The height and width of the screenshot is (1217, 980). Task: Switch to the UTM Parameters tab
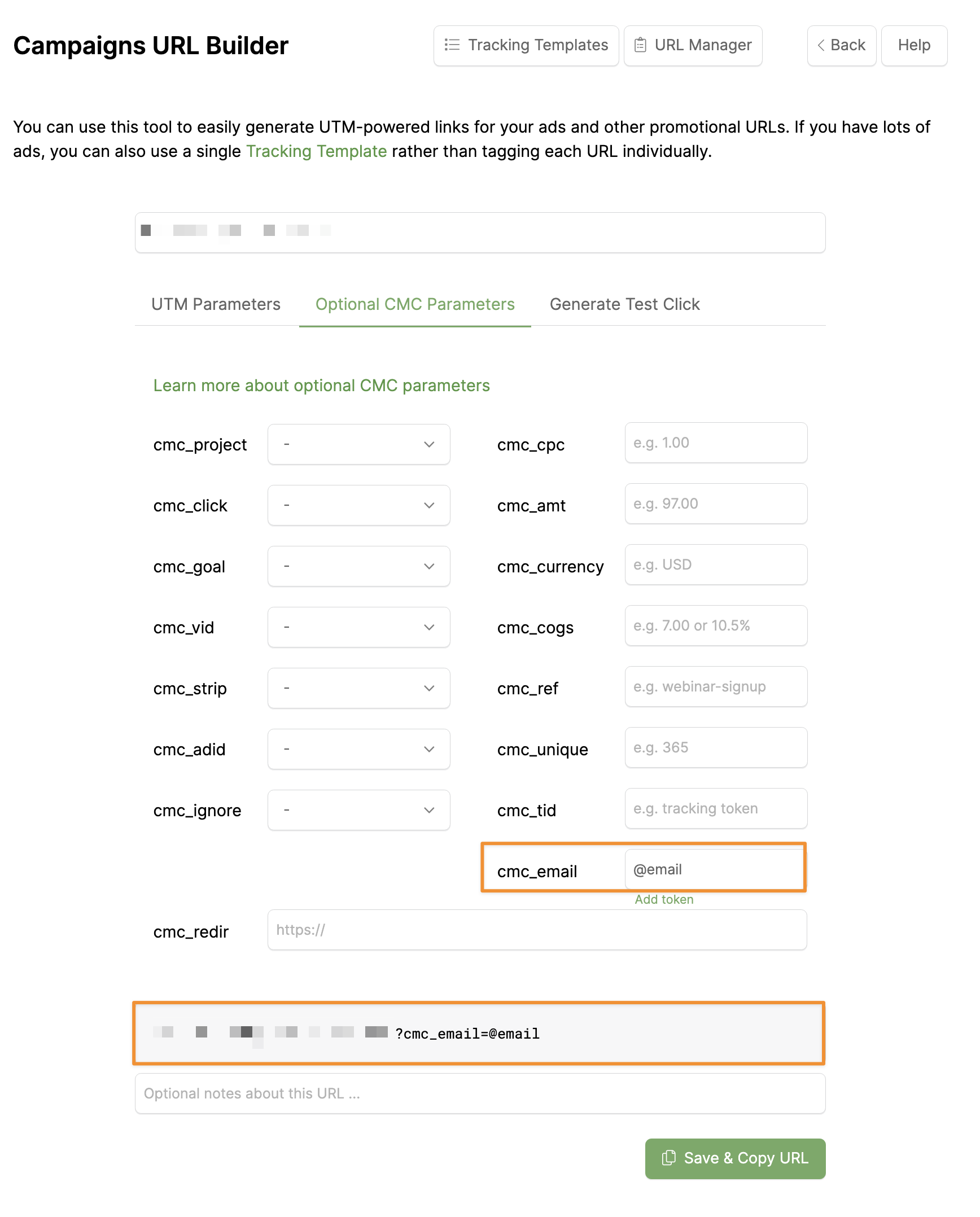216,305
